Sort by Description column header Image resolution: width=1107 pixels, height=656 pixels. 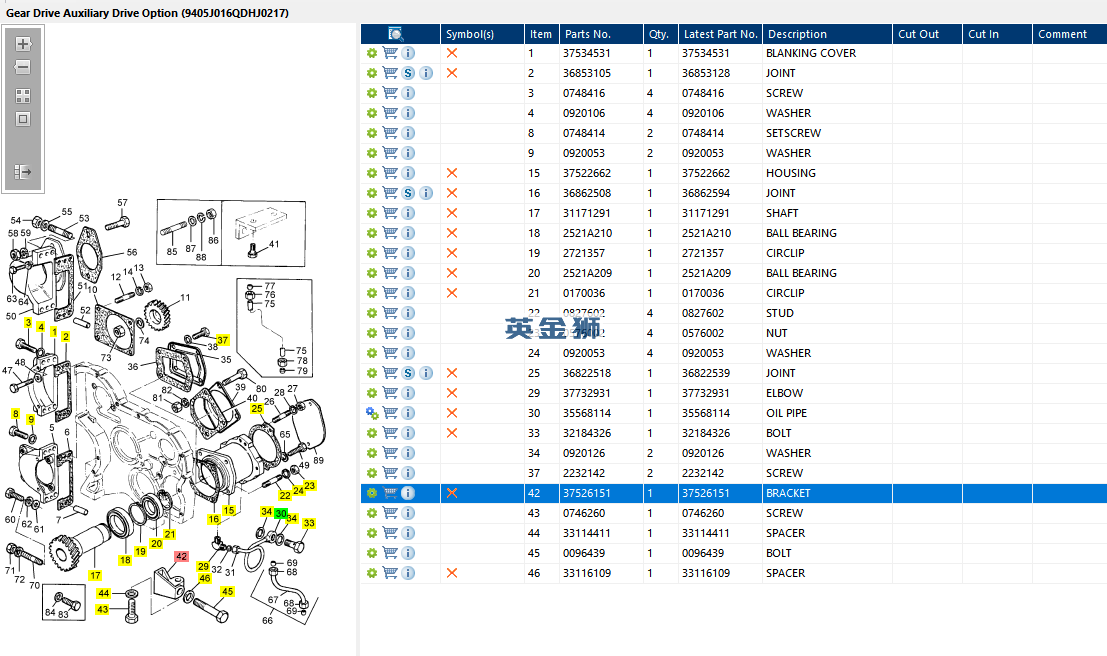827,34
